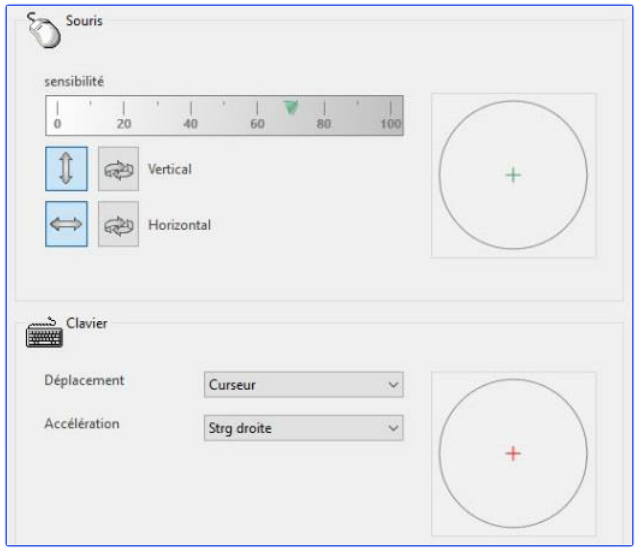This screenshot has width=638, height=553.
Task: Click the keyboard icon beside Clavier
Action: pos(43,334)
